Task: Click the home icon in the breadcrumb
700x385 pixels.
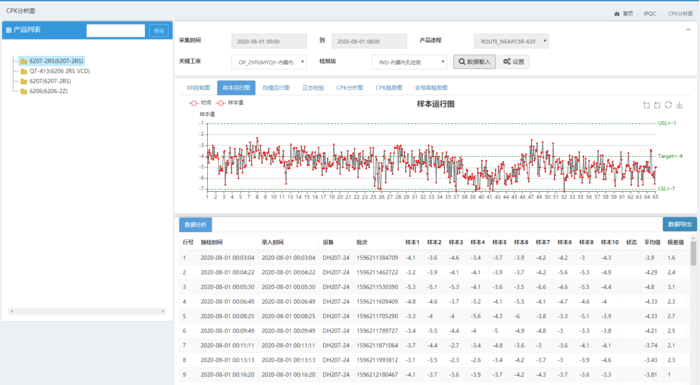Action: click(x=617, y=14)
